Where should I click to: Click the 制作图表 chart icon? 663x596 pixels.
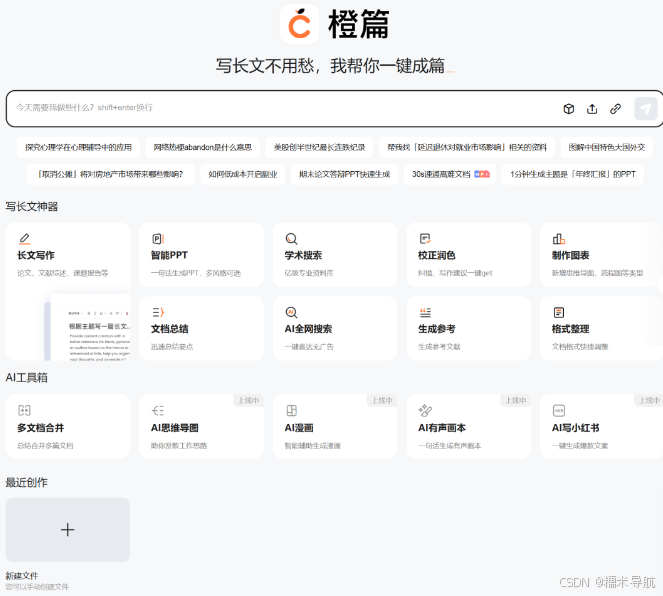point(559,239)
